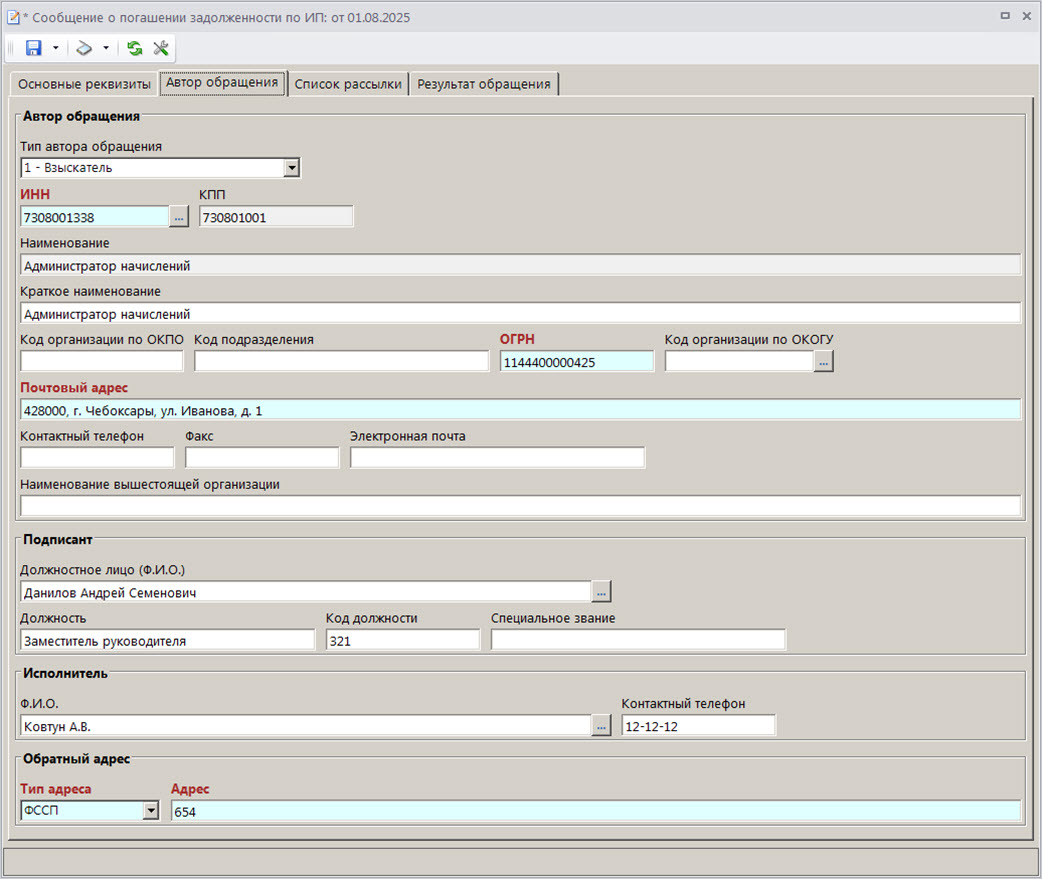Viewport: 1042px width, 879px height.
Task: Click the Почтовый адрес input field
Action: click(520, 410)
